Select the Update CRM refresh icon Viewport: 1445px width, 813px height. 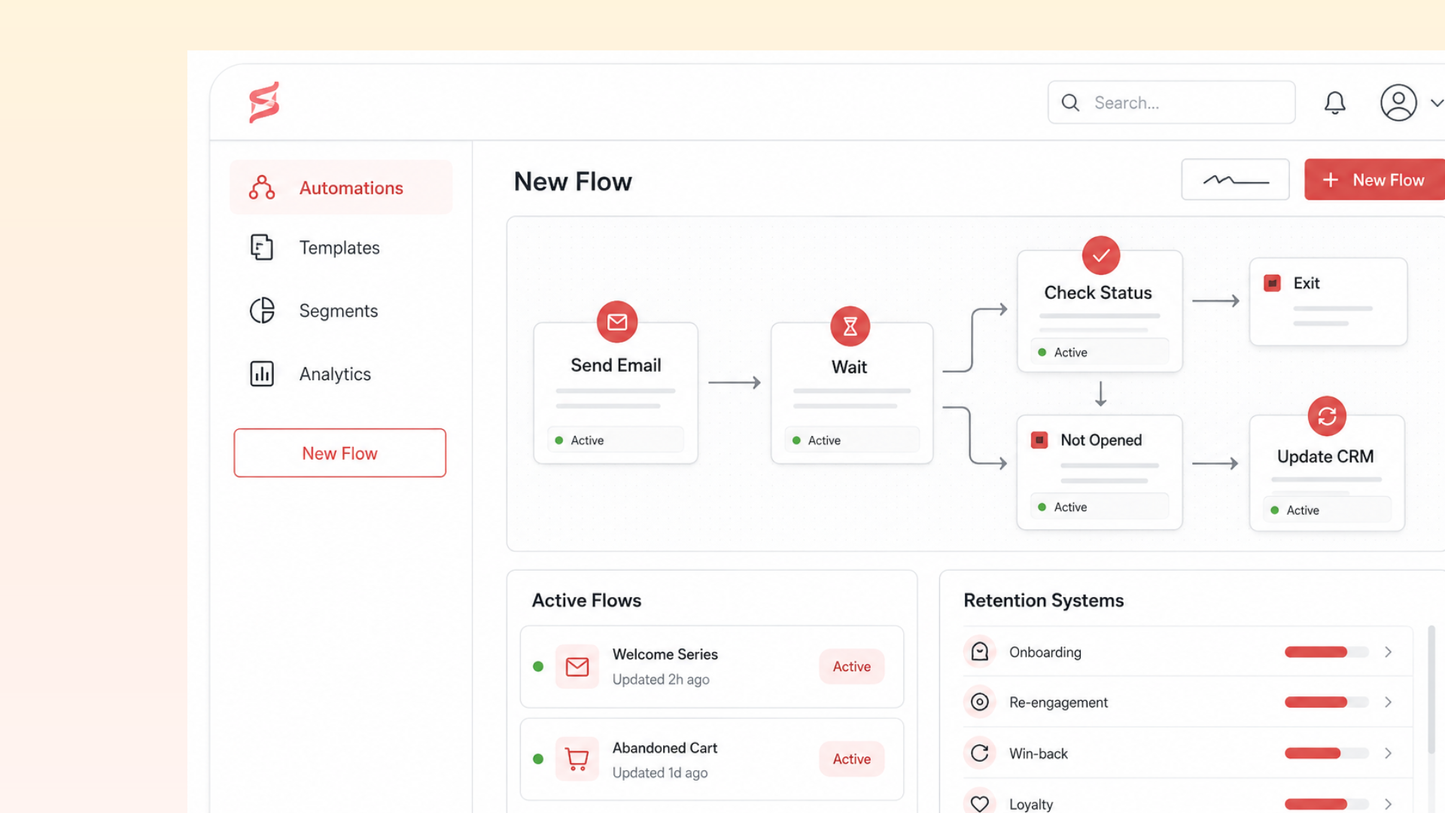[1327, 416]
